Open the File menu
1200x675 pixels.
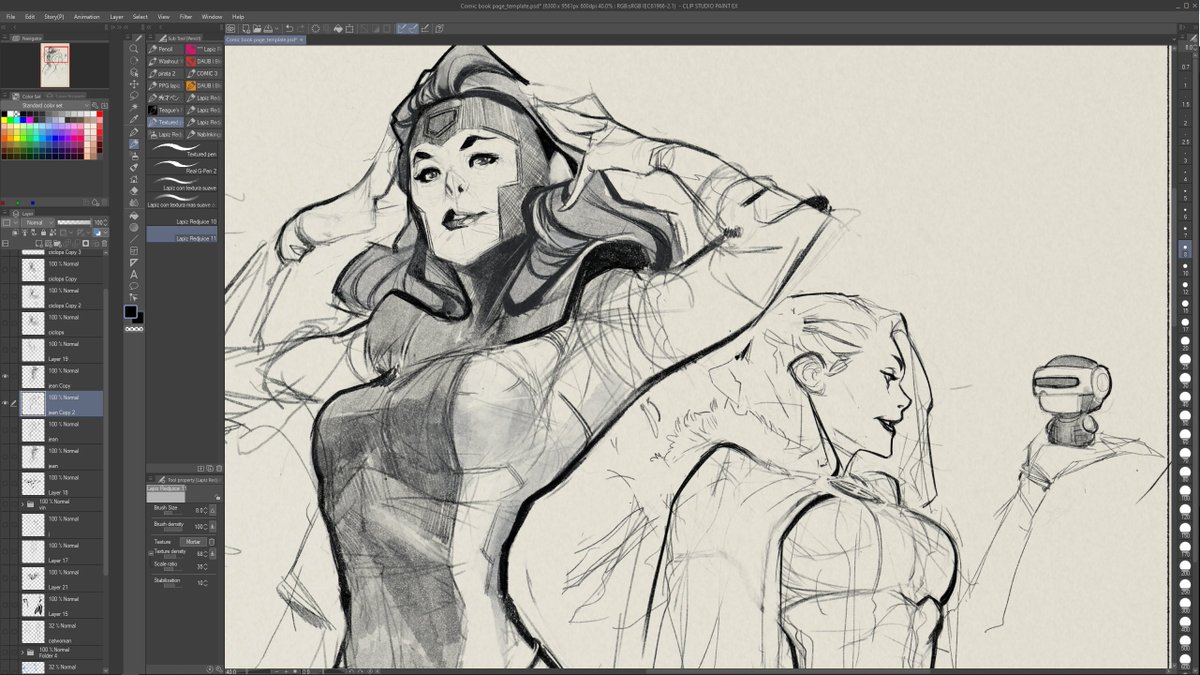click(10, 16)
